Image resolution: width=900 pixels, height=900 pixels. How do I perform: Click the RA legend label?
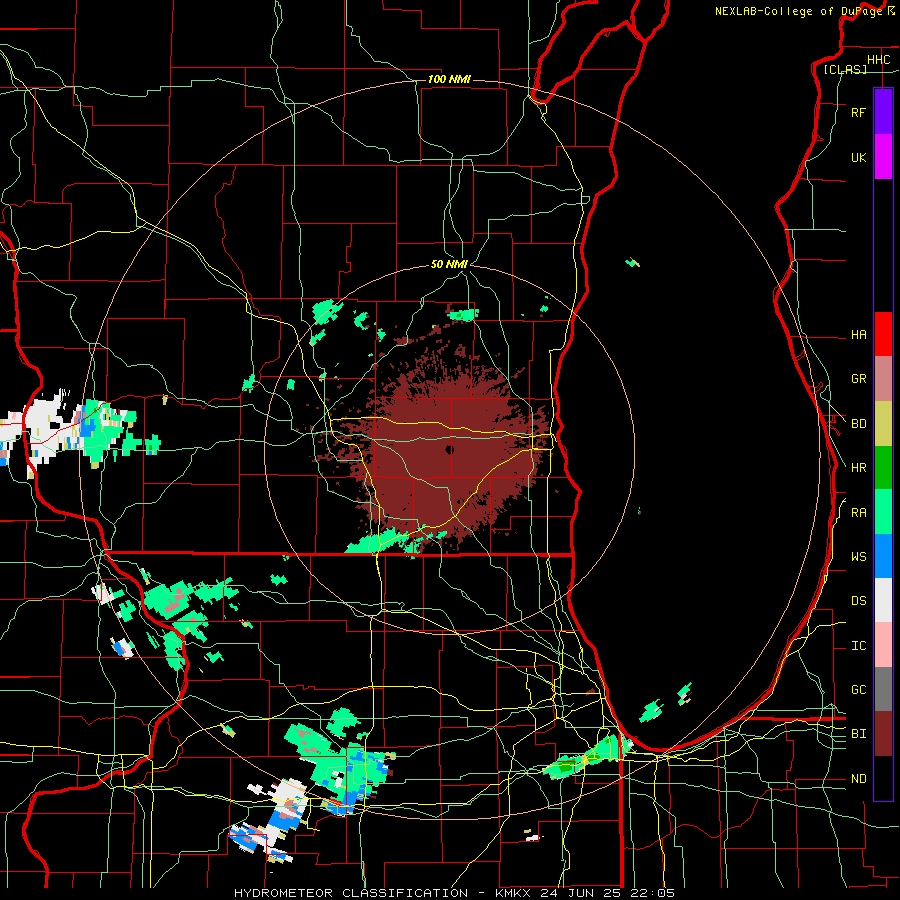coord(858,513)
